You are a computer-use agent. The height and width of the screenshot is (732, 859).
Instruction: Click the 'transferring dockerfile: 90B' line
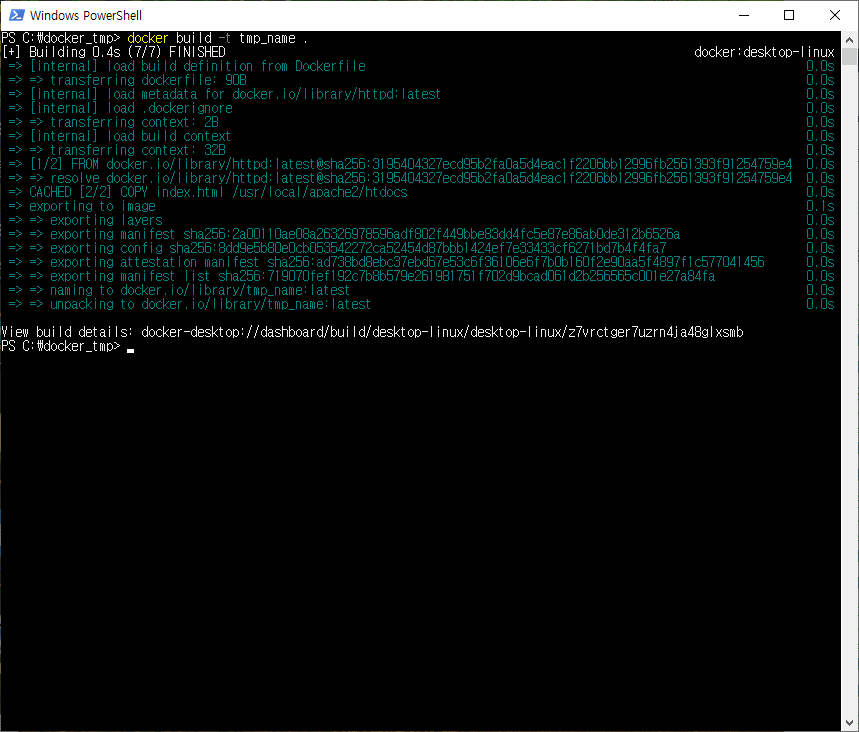point(128,81)
